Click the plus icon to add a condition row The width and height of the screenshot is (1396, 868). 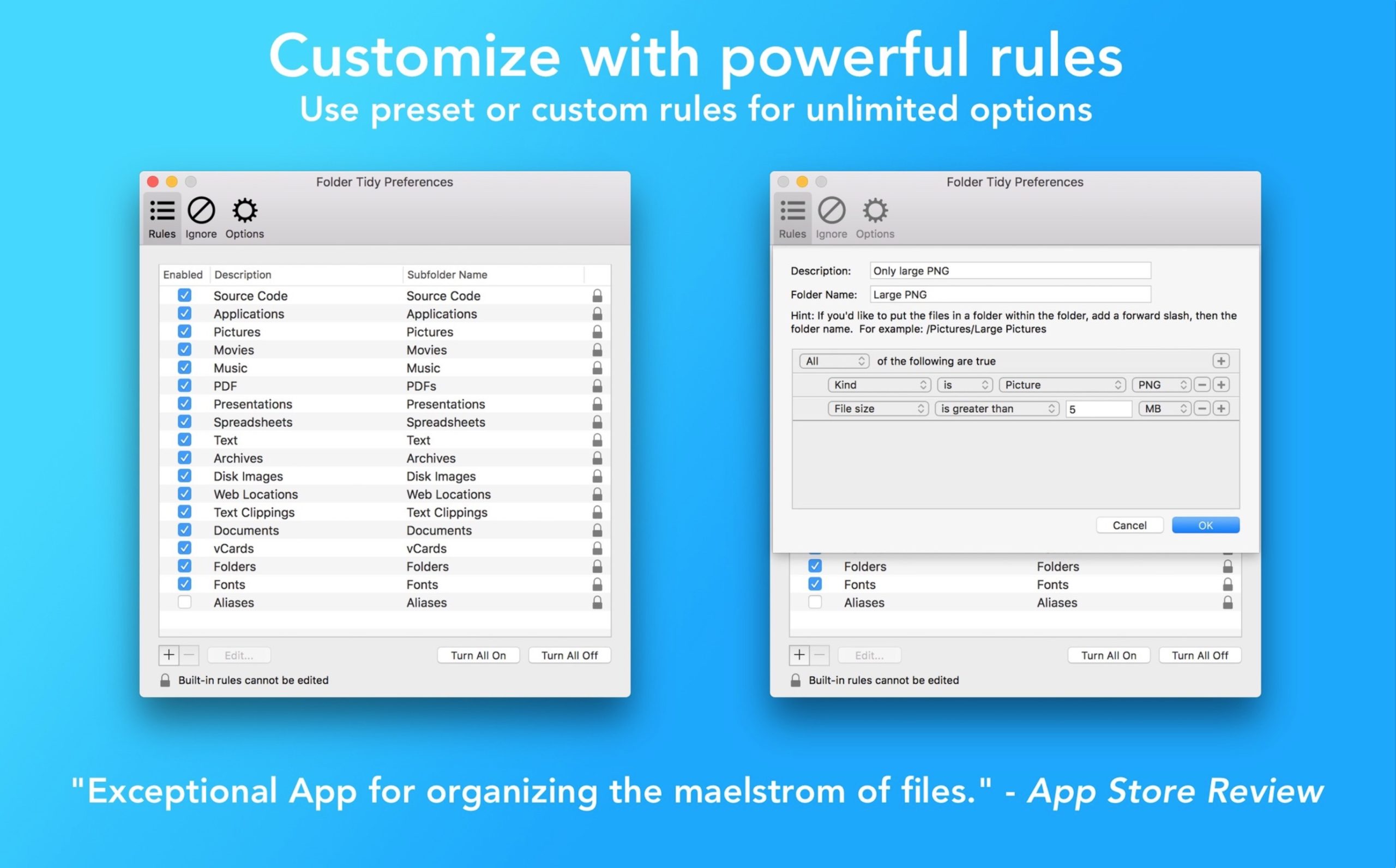tap(1221, 360)
